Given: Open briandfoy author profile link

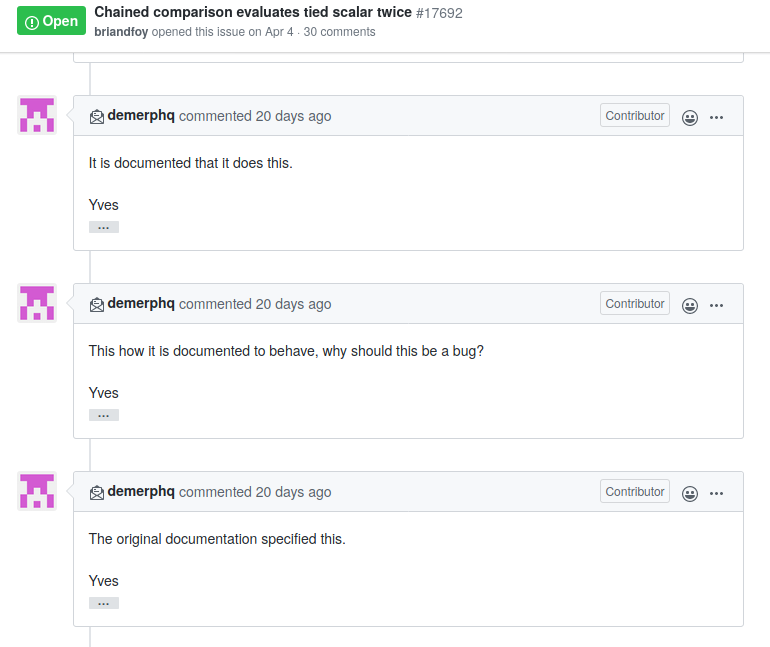Looking at the screenshot, I should click(121, 32).
